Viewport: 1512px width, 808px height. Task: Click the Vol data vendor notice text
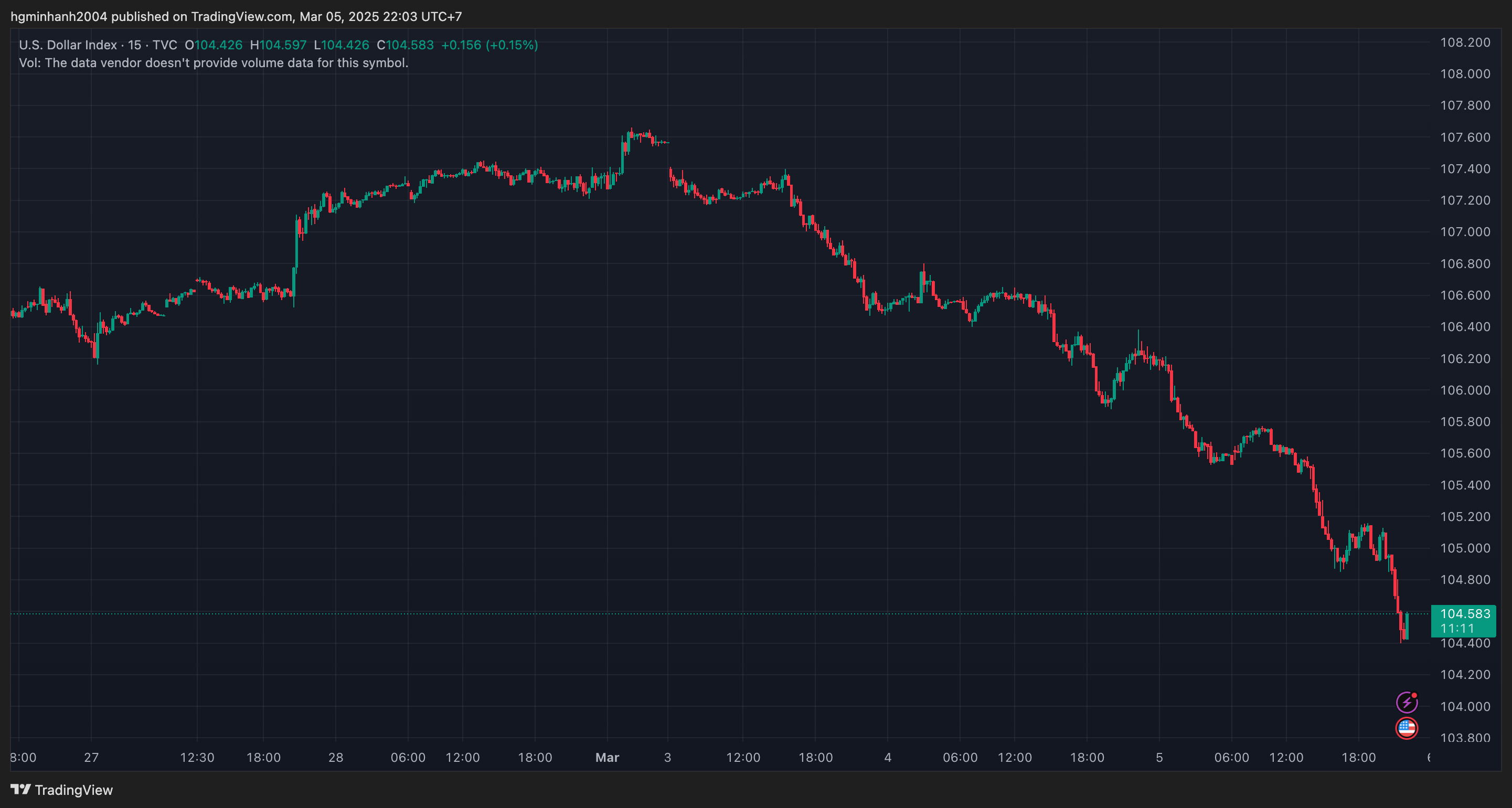(x=214, y=63)
